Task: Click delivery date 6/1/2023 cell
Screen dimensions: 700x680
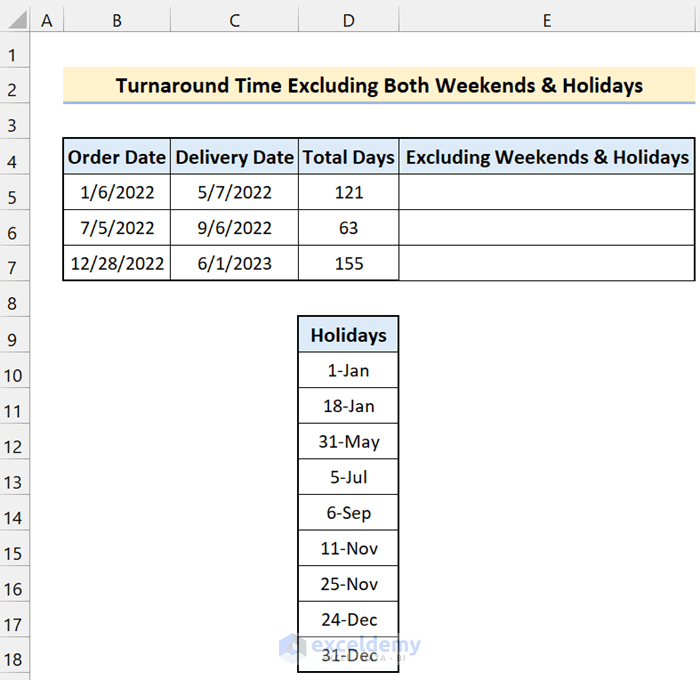Action: tap(234, 263)
